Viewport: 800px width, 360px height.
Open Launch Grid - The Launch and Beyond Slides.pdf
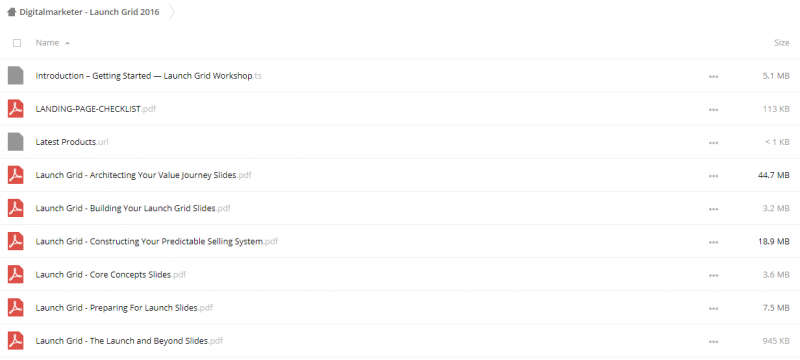[129, 341]
